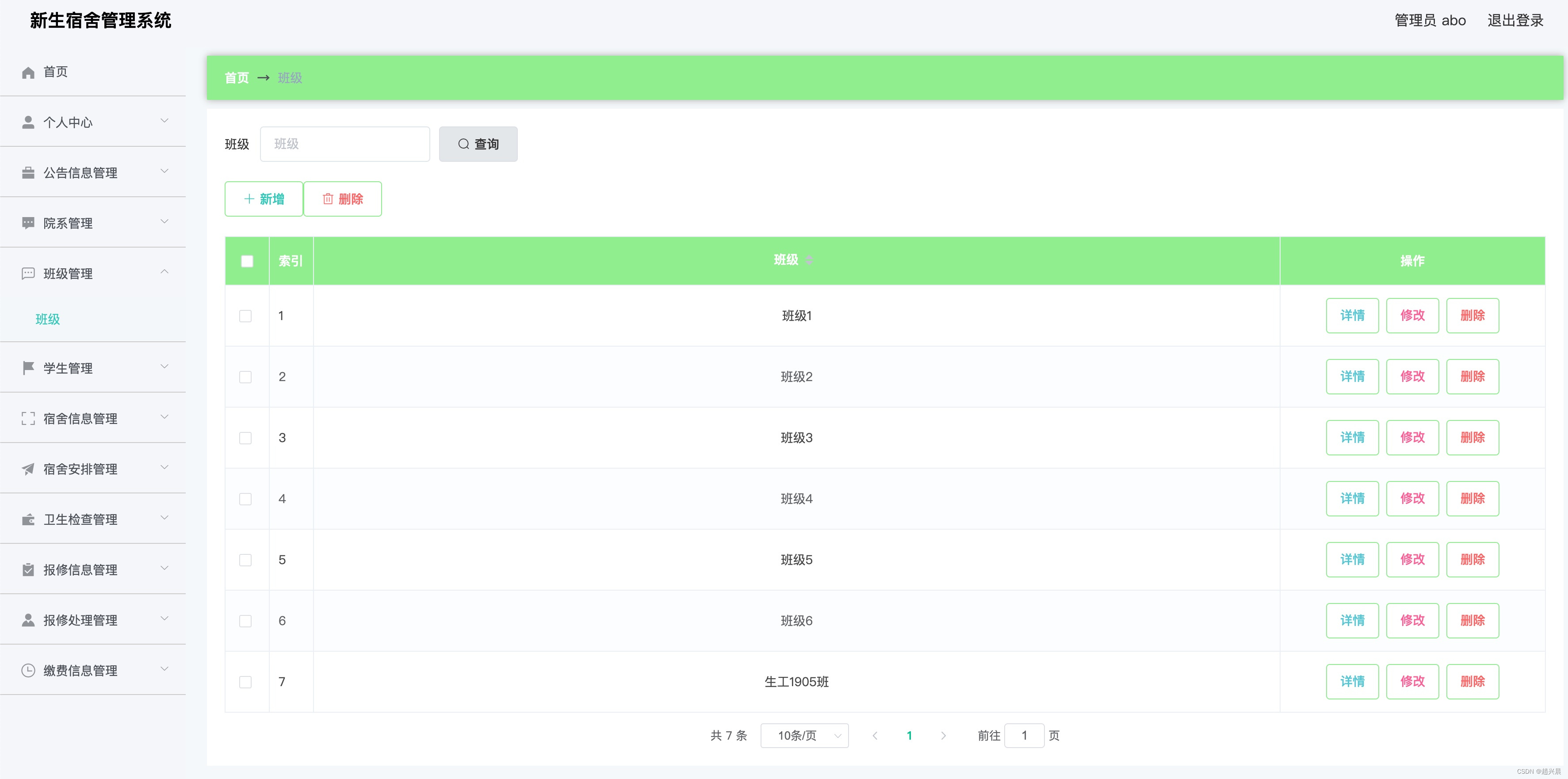Check the checkbox for row 班级3

click(245, 438)
